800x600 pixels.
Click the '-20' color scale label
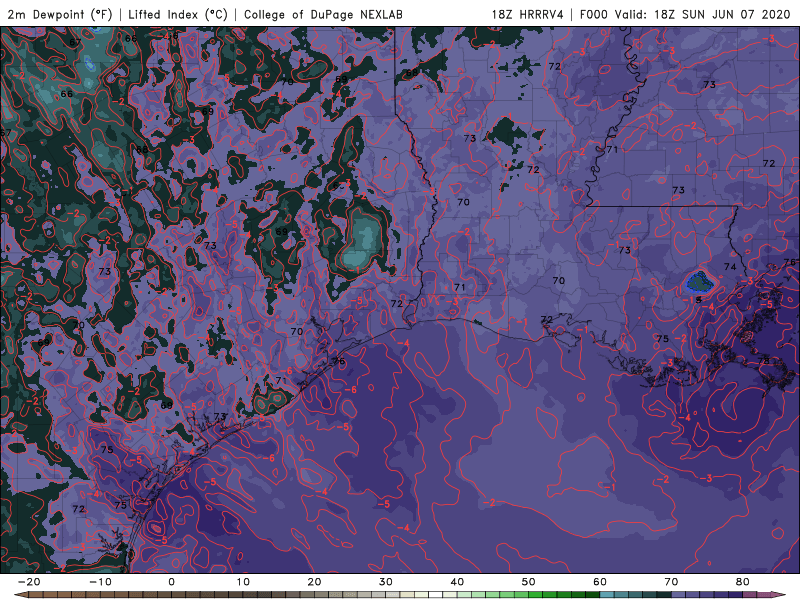[29, 582]
